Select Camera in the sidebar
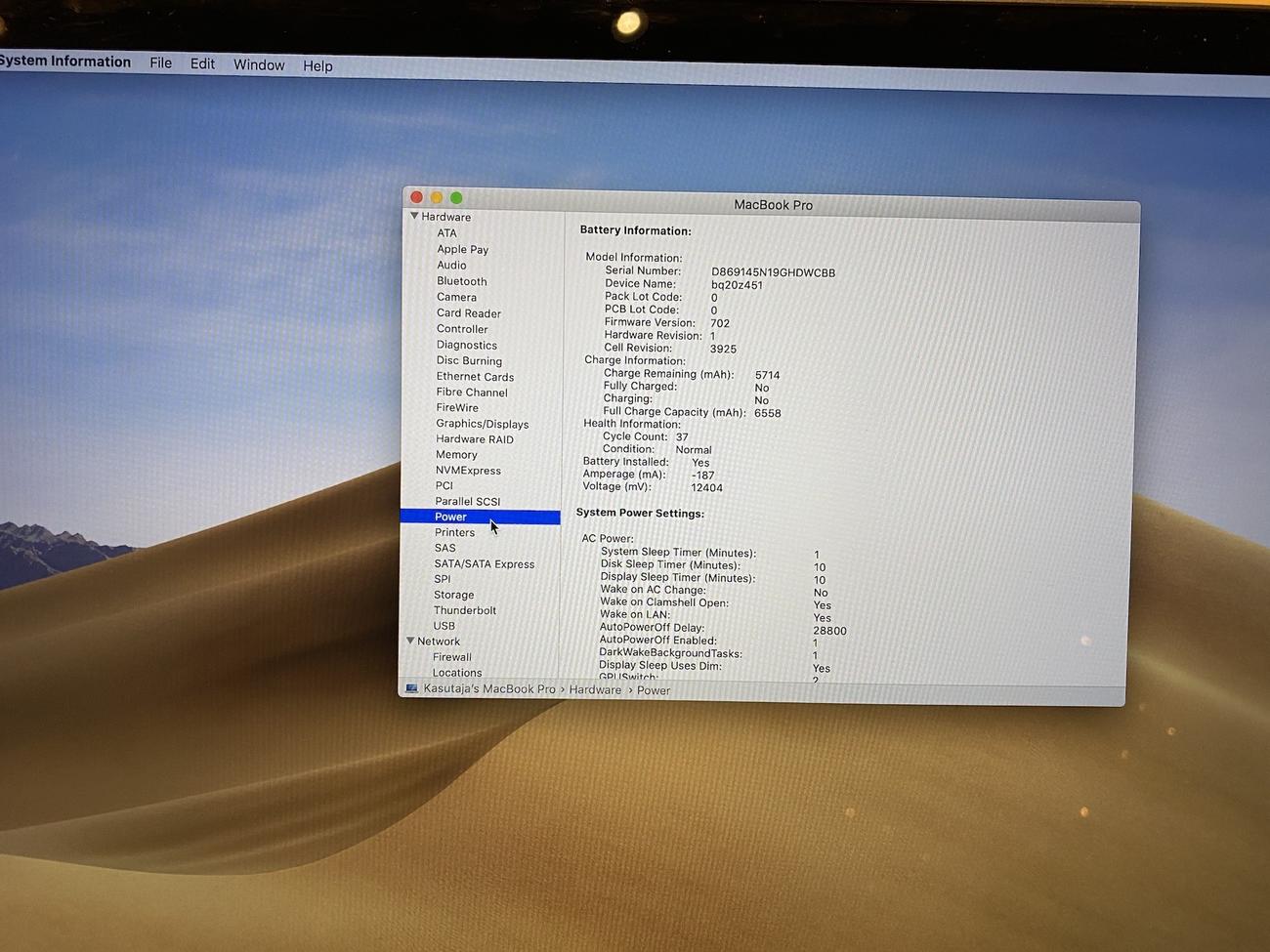 pos(457,297)
